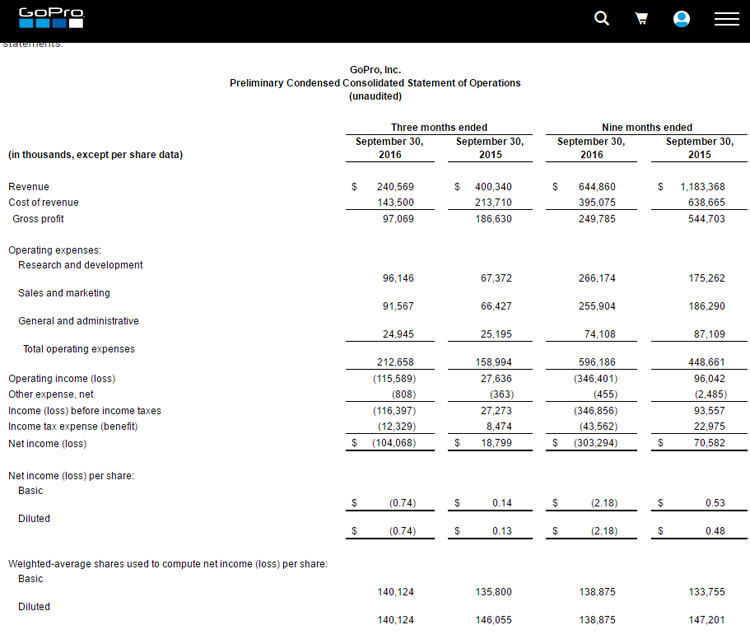Select sales and marketing value 91,567
The height and width of the screenshot is (639, 750).
coord(398,306)
